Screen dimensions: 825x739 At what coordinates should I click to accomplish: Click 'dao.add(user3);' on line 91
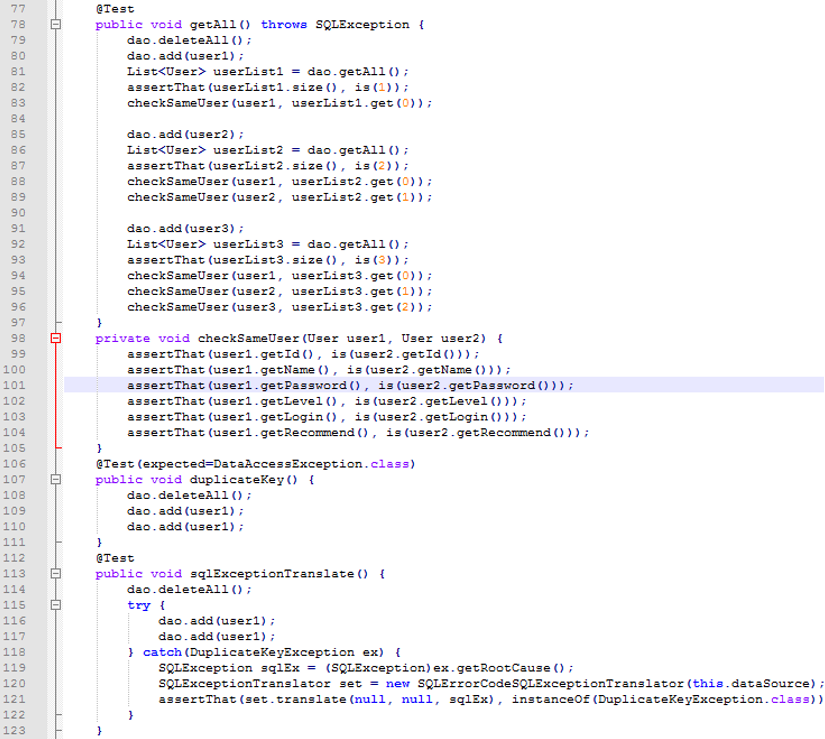click(x=185, y=229)
